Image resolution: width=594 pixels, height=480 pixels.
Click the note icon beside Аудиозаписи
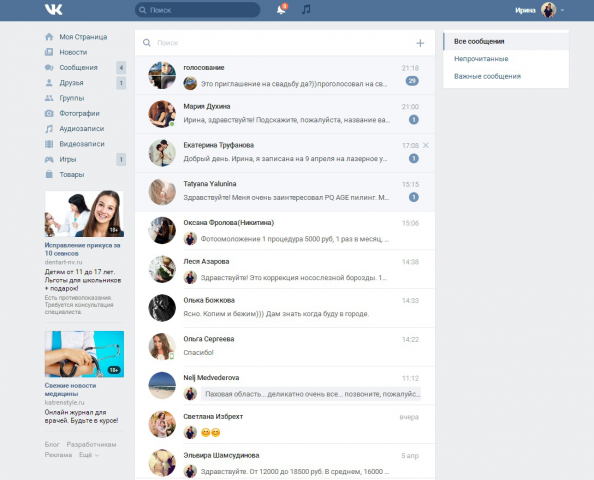tap(49, 129)
